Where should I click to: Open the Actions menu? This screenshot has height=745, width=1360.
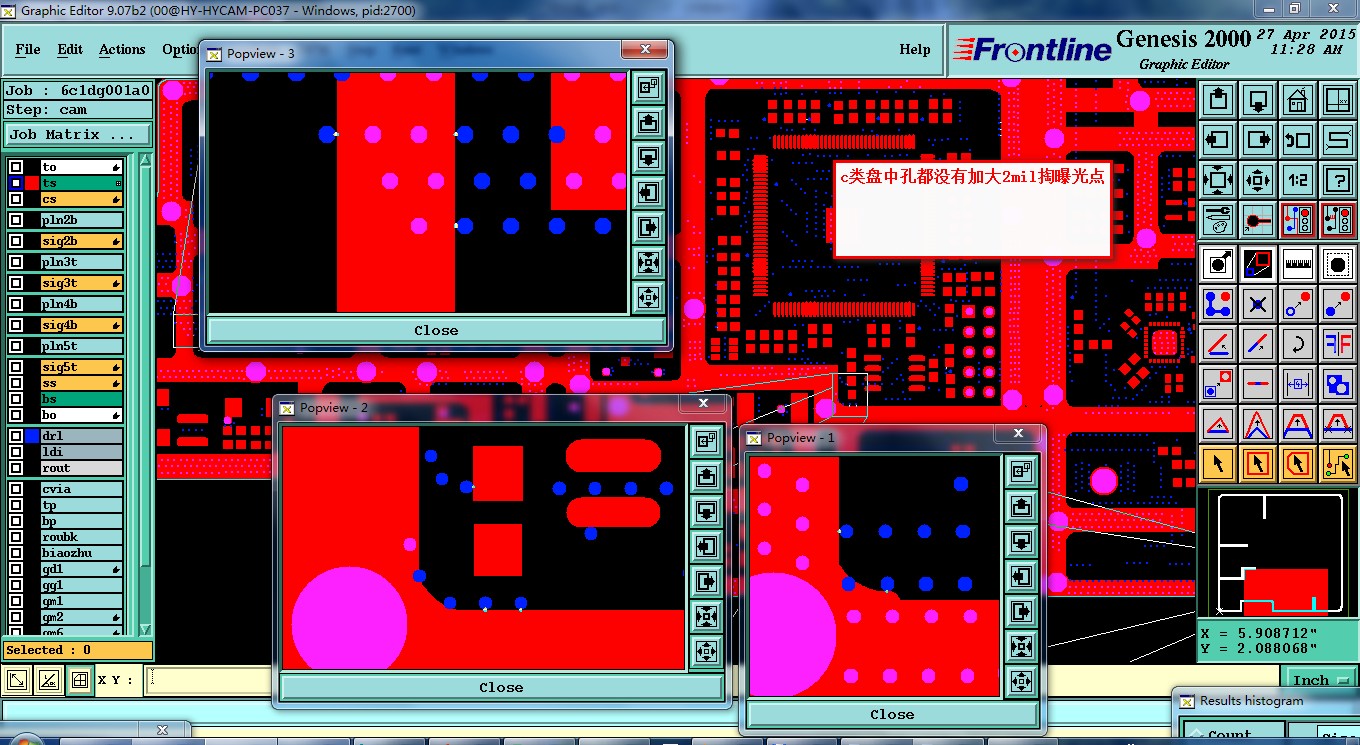122,49
